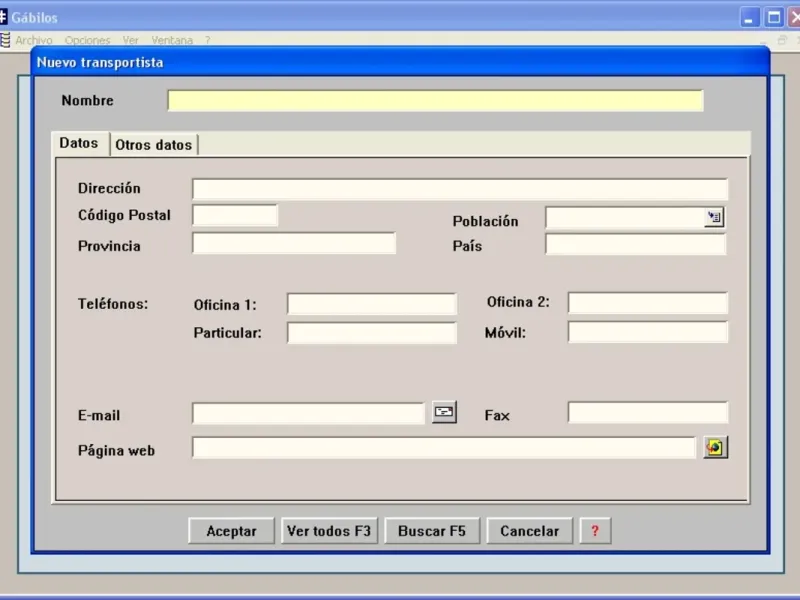Open the Archivo menu
Viewport: 800px width, 600px height.
click(34, 40)
